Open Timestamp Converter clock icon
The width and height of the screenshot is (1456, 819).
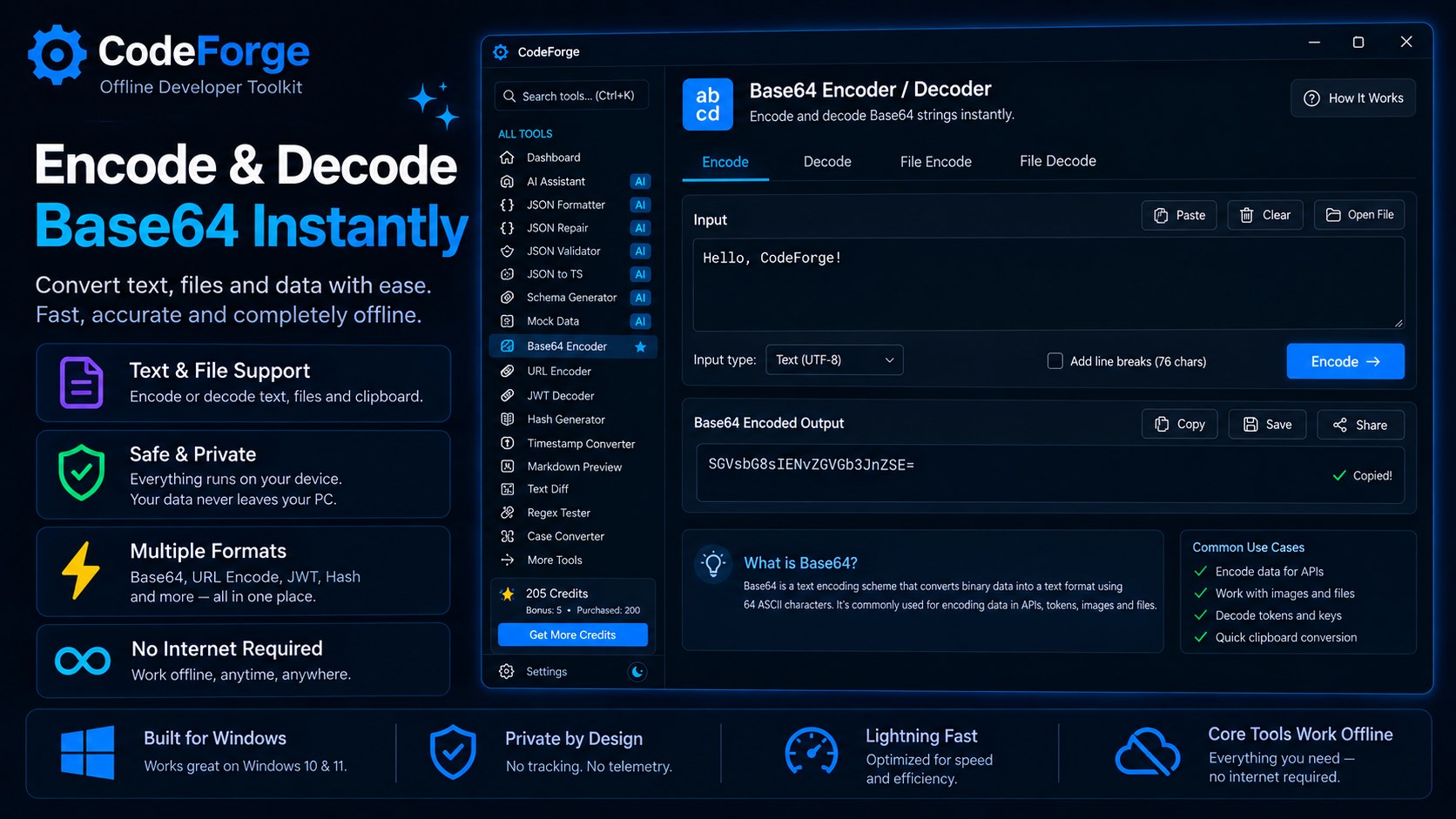[507, 443]
